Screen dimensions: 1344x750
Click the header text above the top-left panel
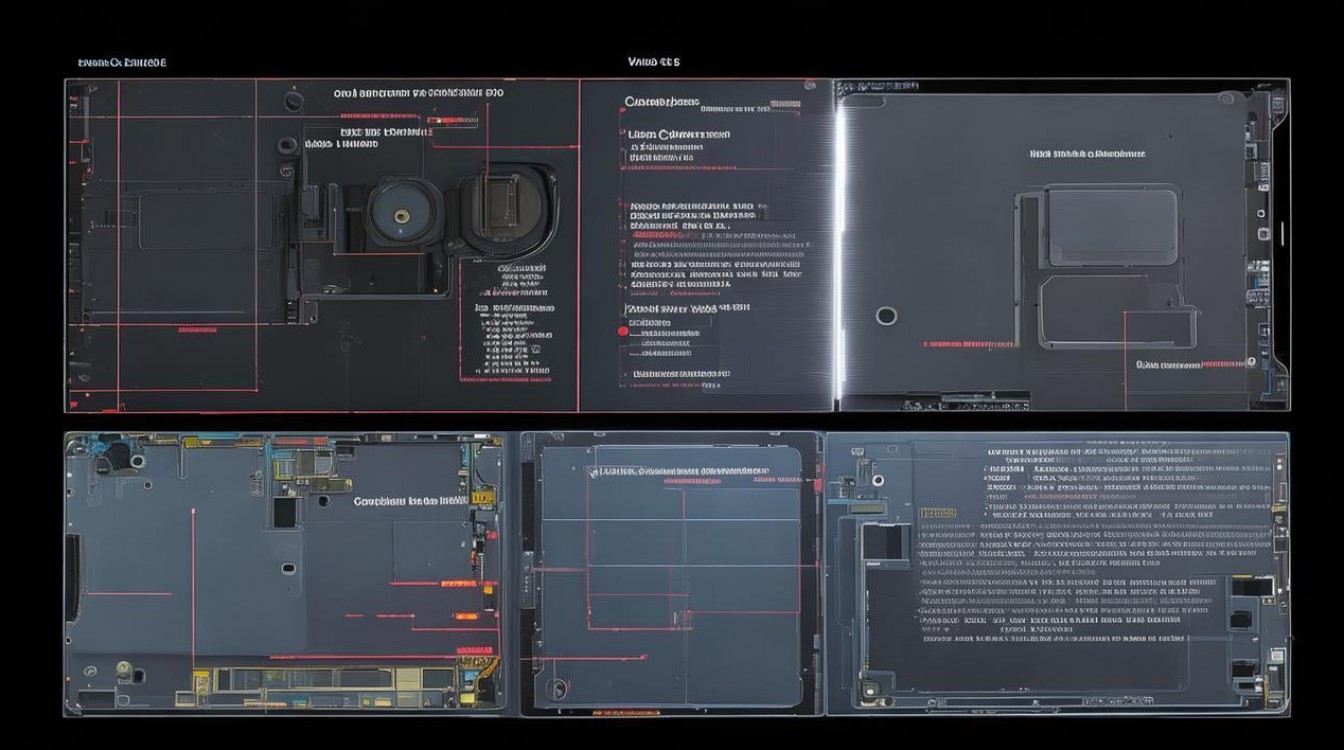point(122,63)
